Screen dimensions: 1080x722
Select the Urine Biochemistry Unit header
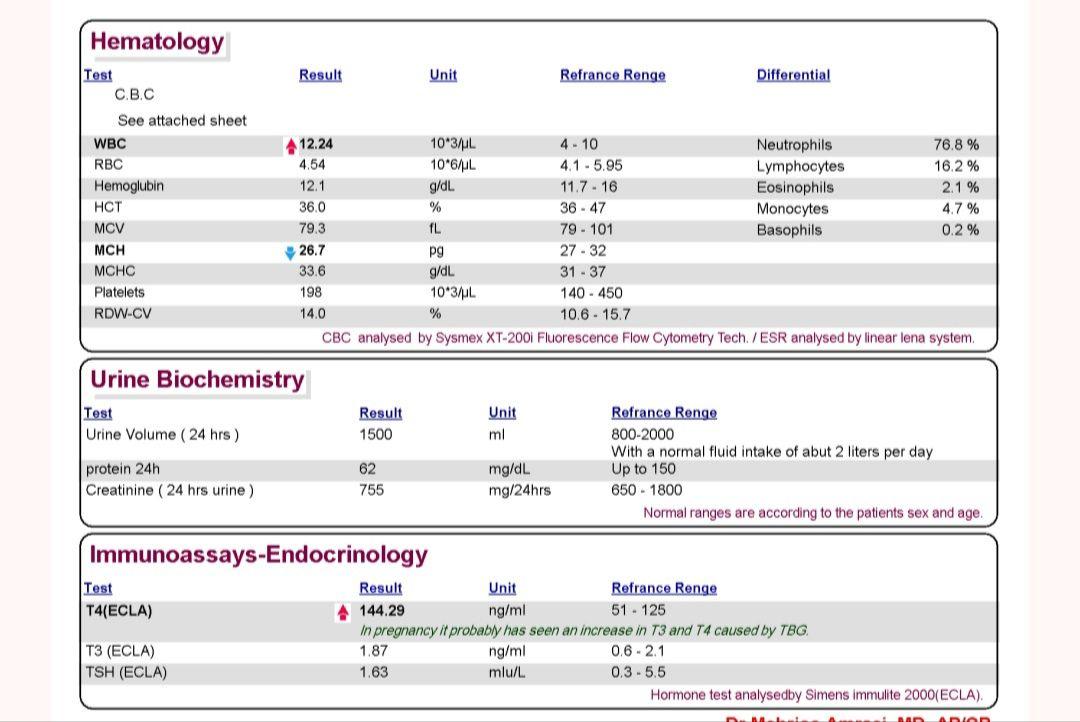[x=502, y=413]
